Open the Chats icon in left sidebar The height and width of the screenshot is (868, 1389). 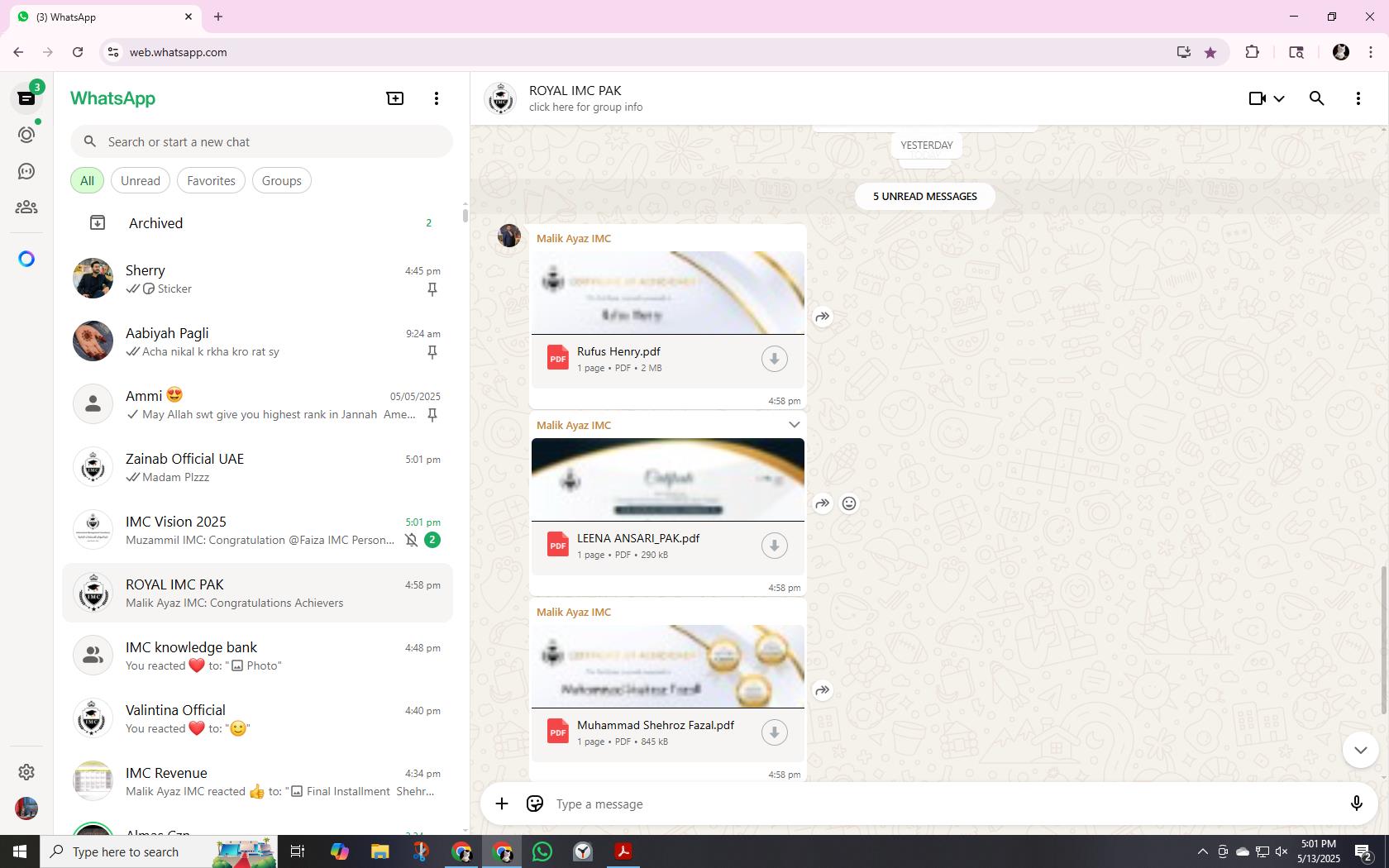pos(26,98)
